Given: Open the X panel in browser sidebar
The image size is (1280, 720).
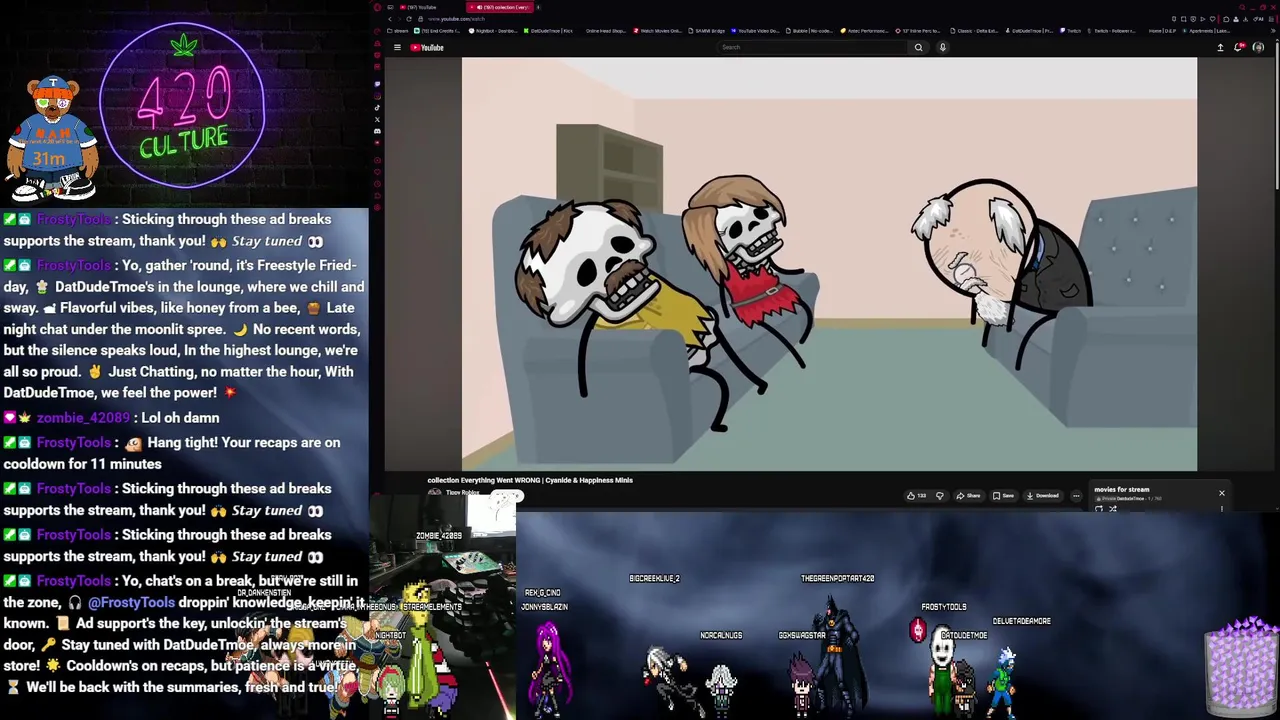Looking at the screenshot, I should (377, 119).
